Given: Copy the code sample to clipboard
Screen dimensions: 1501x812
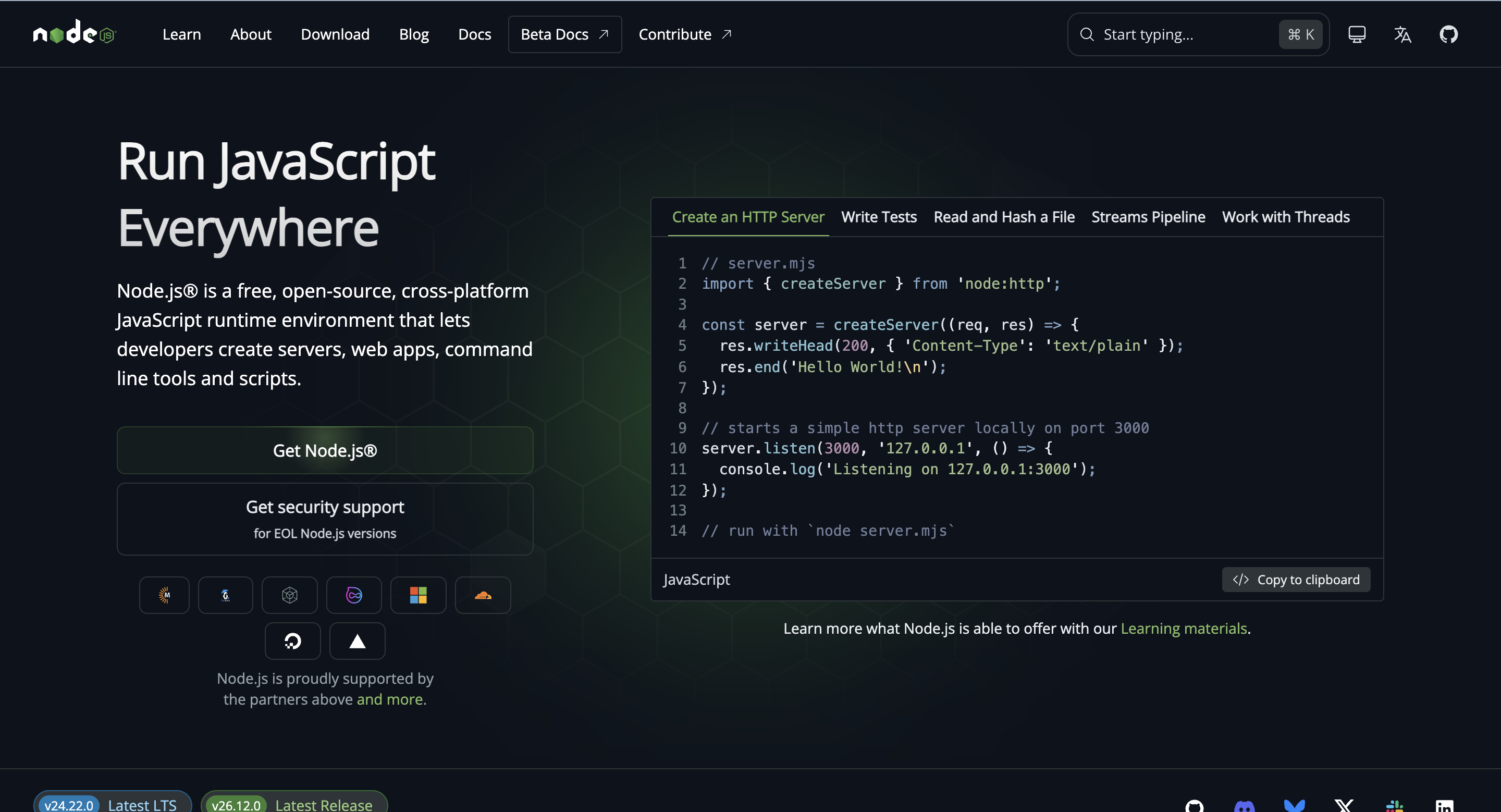Looking at the screenshot, I should [1295, 580].
